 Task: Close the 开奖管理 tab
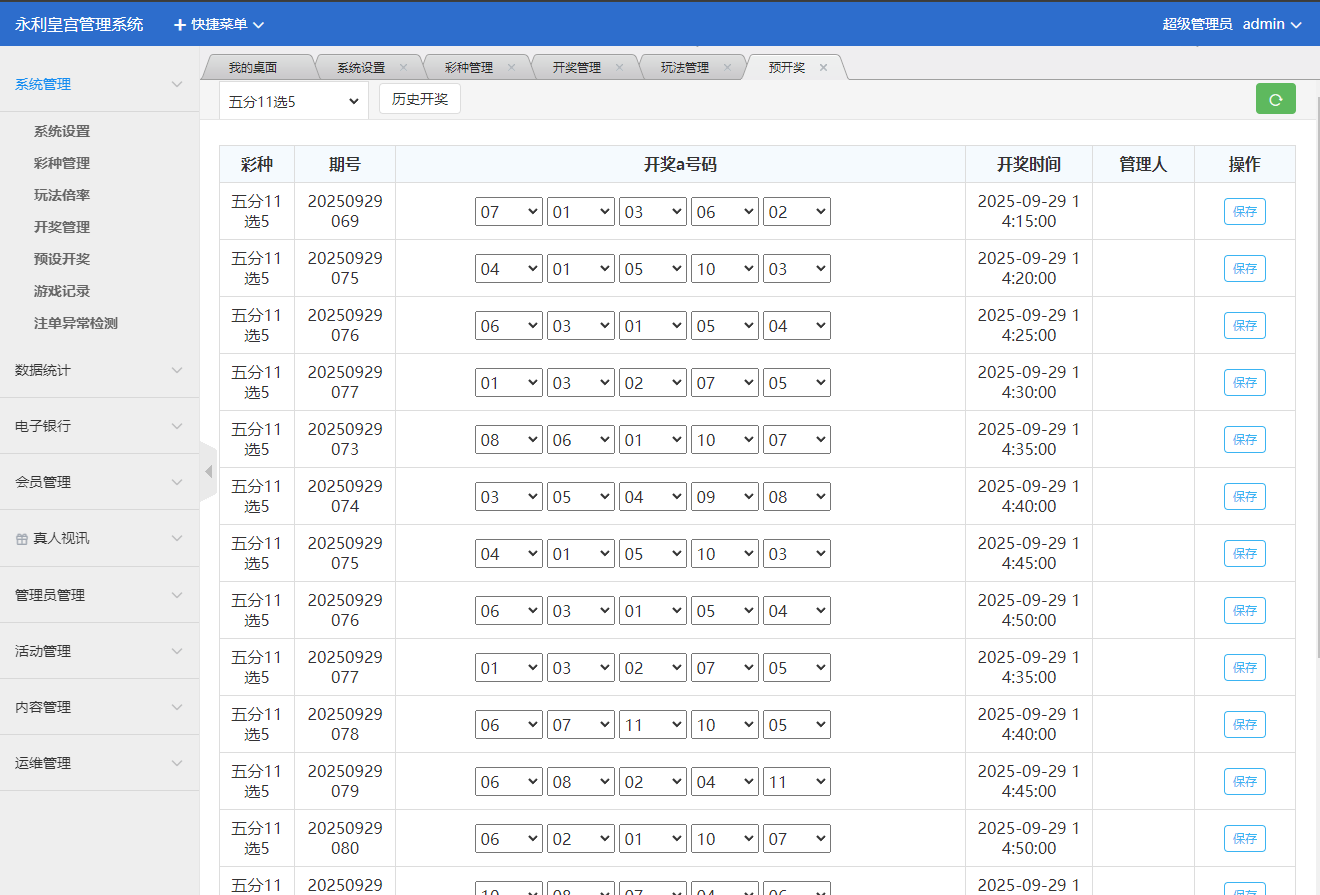(619, 68)
